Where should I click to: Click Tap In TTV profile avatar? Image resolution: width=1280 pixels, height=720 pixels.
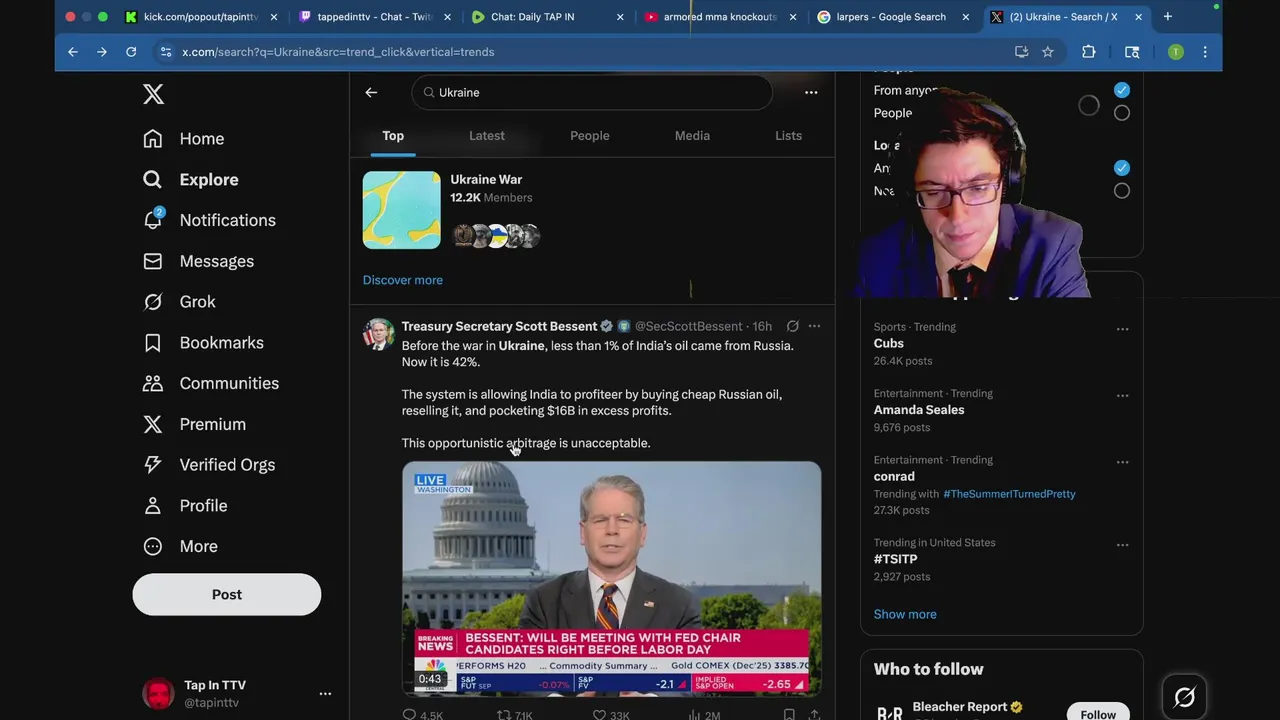(158, 693)
